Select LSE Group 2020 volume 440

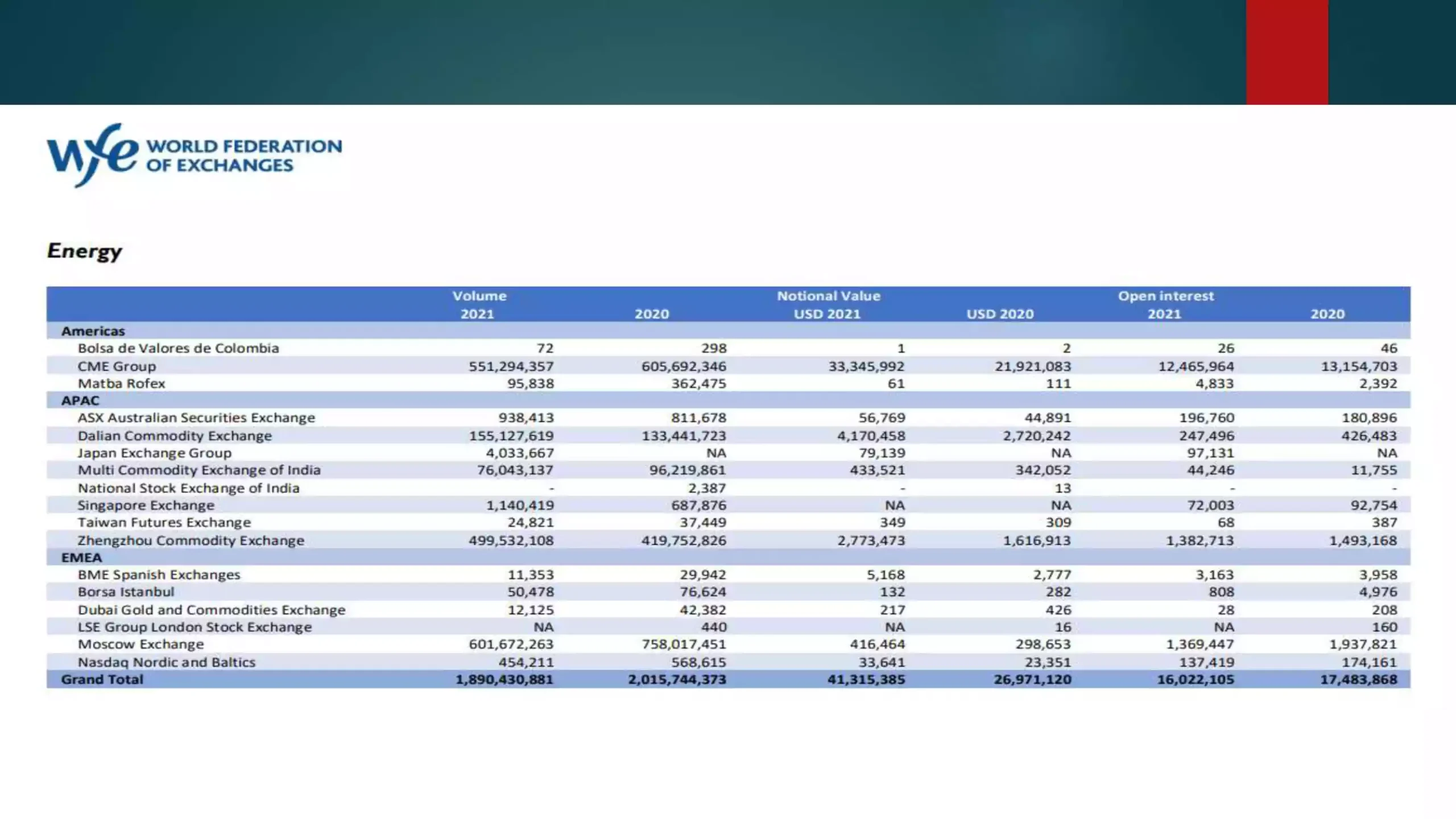pos(714,627)
